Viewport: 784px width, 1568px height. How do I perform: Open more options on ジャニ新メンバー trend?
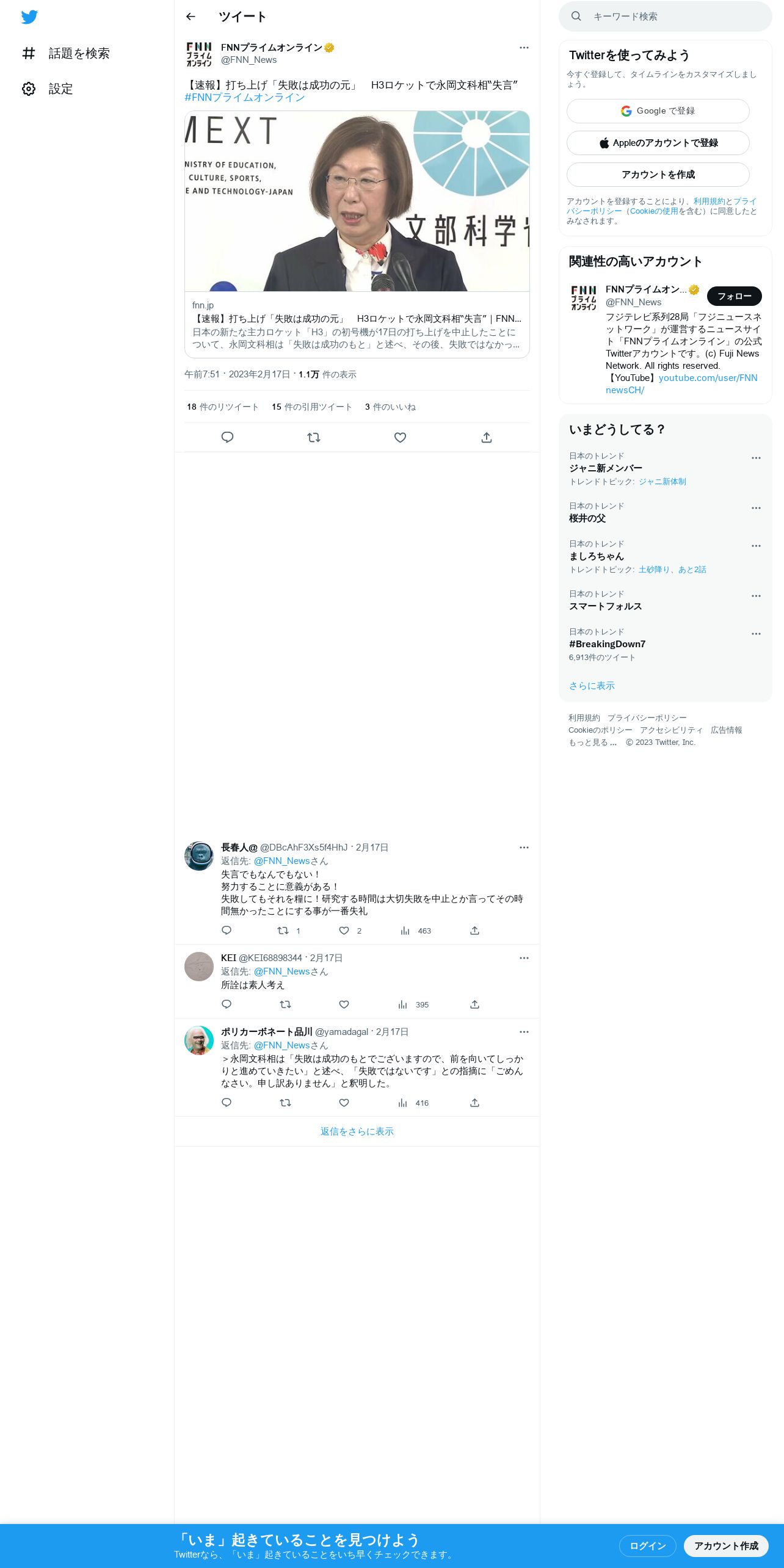756,458
